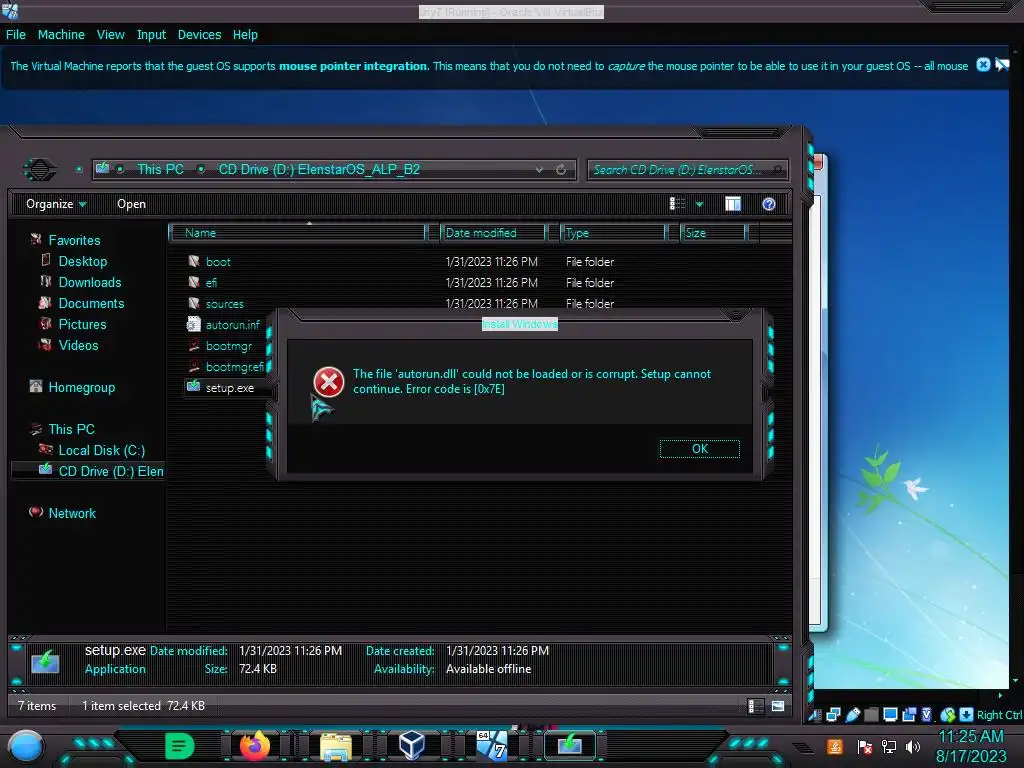The image size is (1024, 768).
Task: Open the more view options dropdown arrow
Action: tap(699, 204)
